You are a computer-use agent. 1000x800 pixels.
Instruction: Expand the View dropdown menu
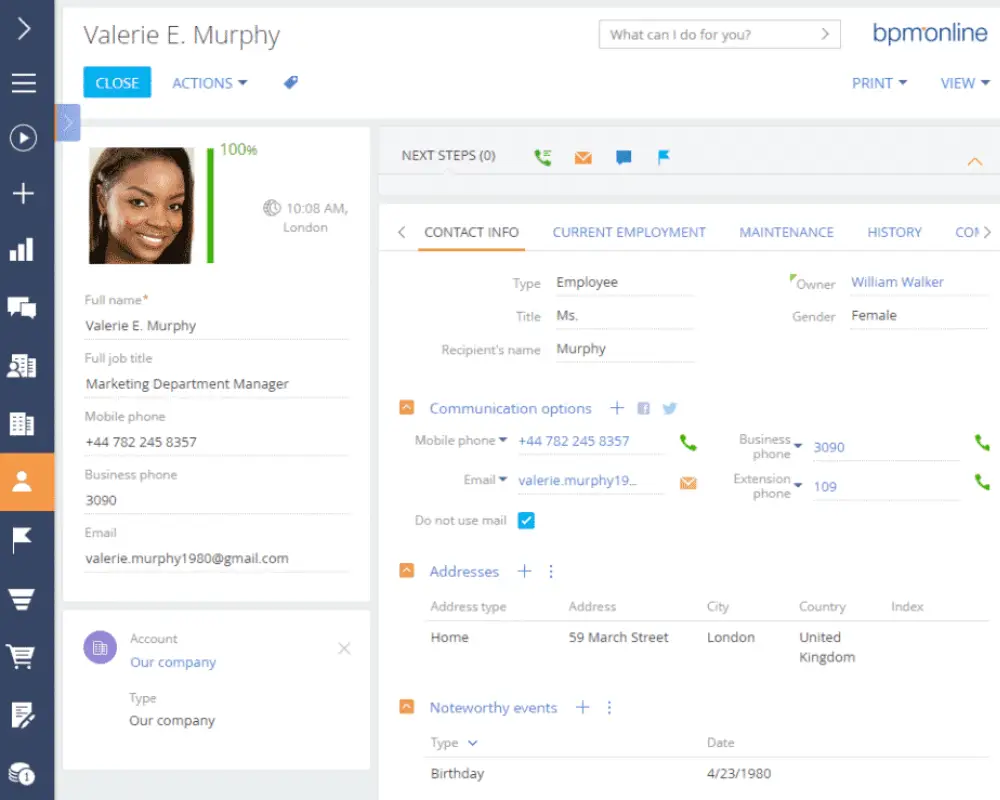point(964,83)
